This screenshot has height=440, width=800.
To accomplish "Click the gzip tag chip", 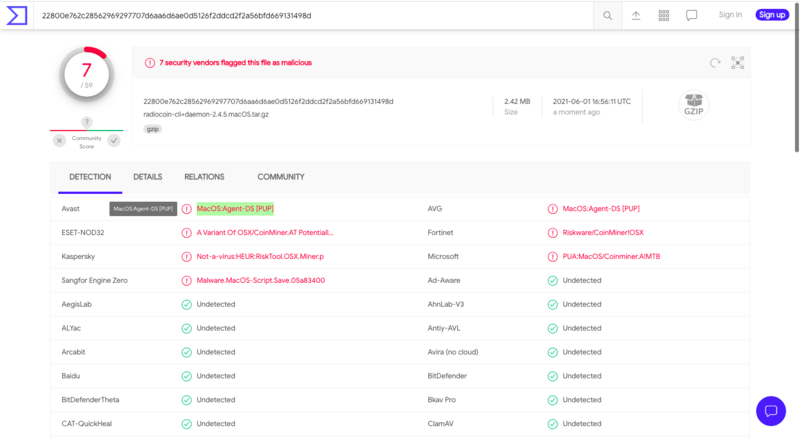I will click(x=153, y=129).
